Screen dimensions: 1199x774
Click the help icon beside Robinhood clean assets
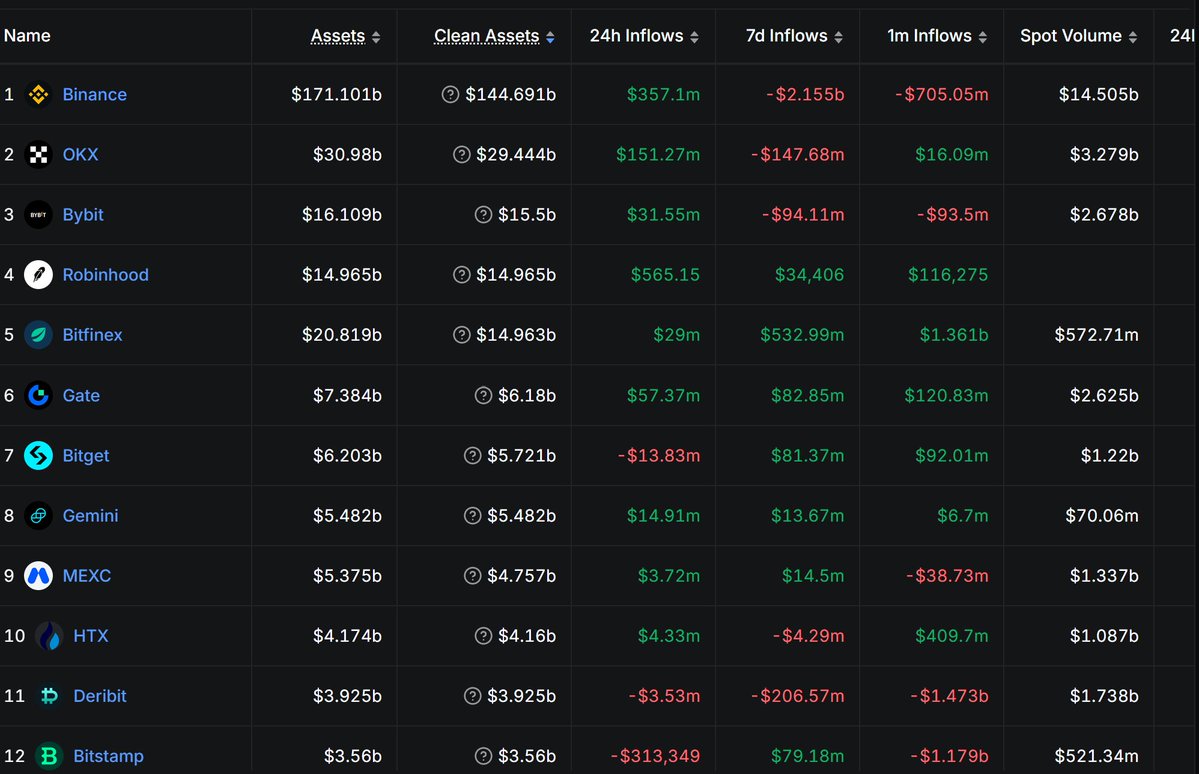(461, 275)
